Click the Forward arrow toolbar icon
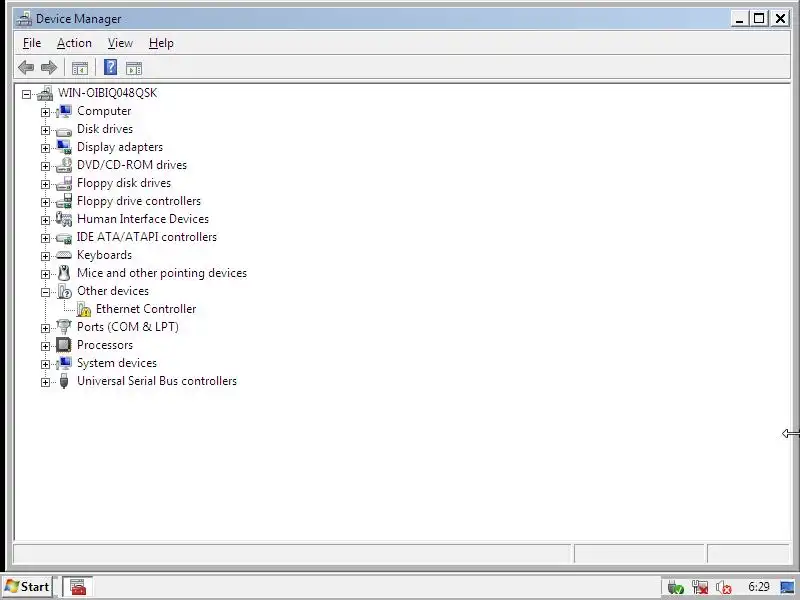Viewport: 800px width, 600px height. pyautogui.click(x=49, y=67)
